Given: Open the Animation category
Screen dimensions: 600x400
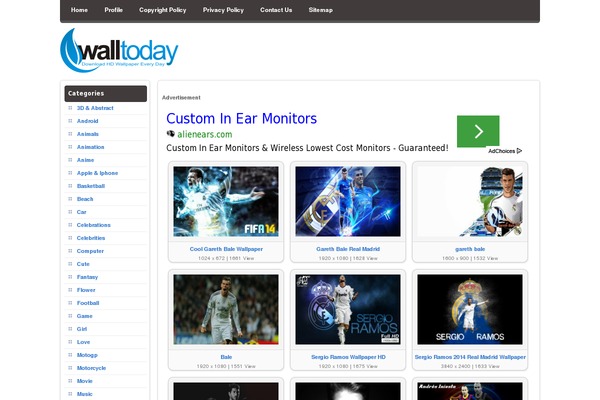Looking at the screenshot, I should (x=90, y=147).
